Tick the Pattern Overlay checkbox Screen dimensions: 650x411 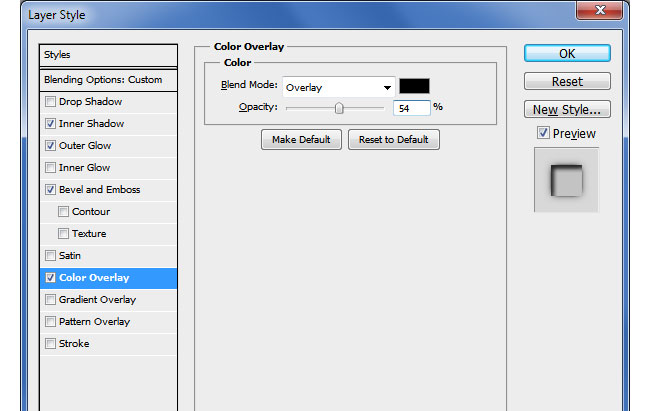(50, 321)
